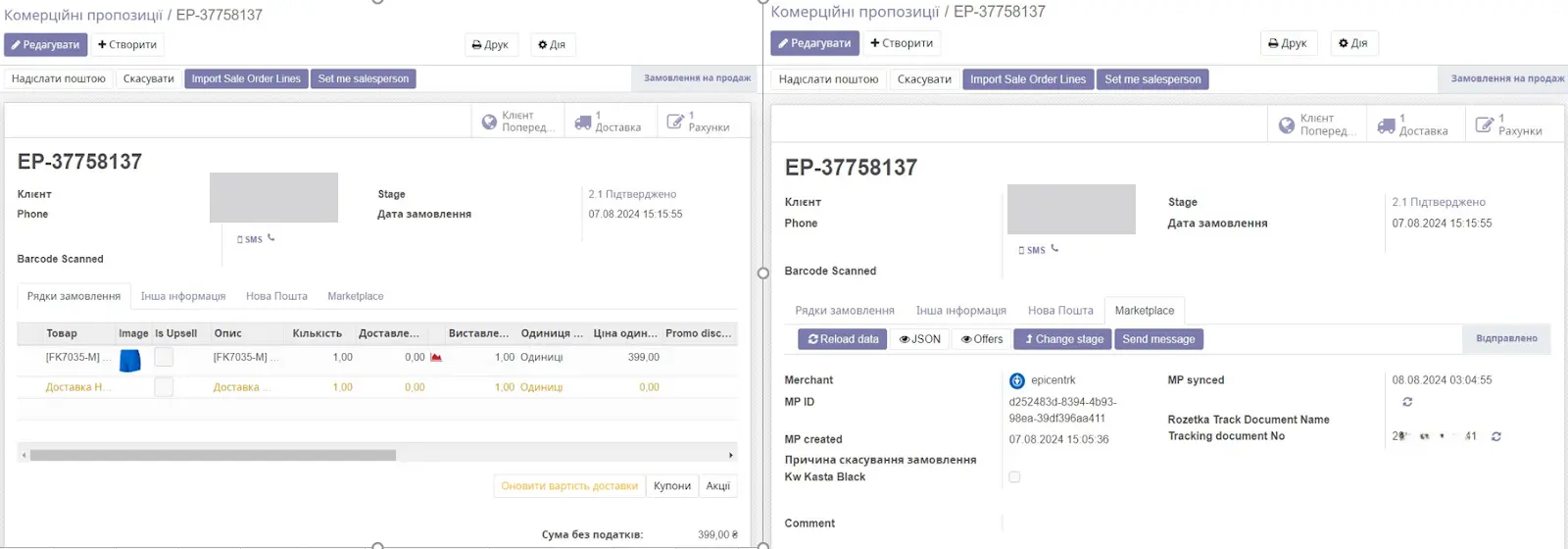Tick the Is Upsell checkbox for Доставка row
1568x549 pixels.
164,387
